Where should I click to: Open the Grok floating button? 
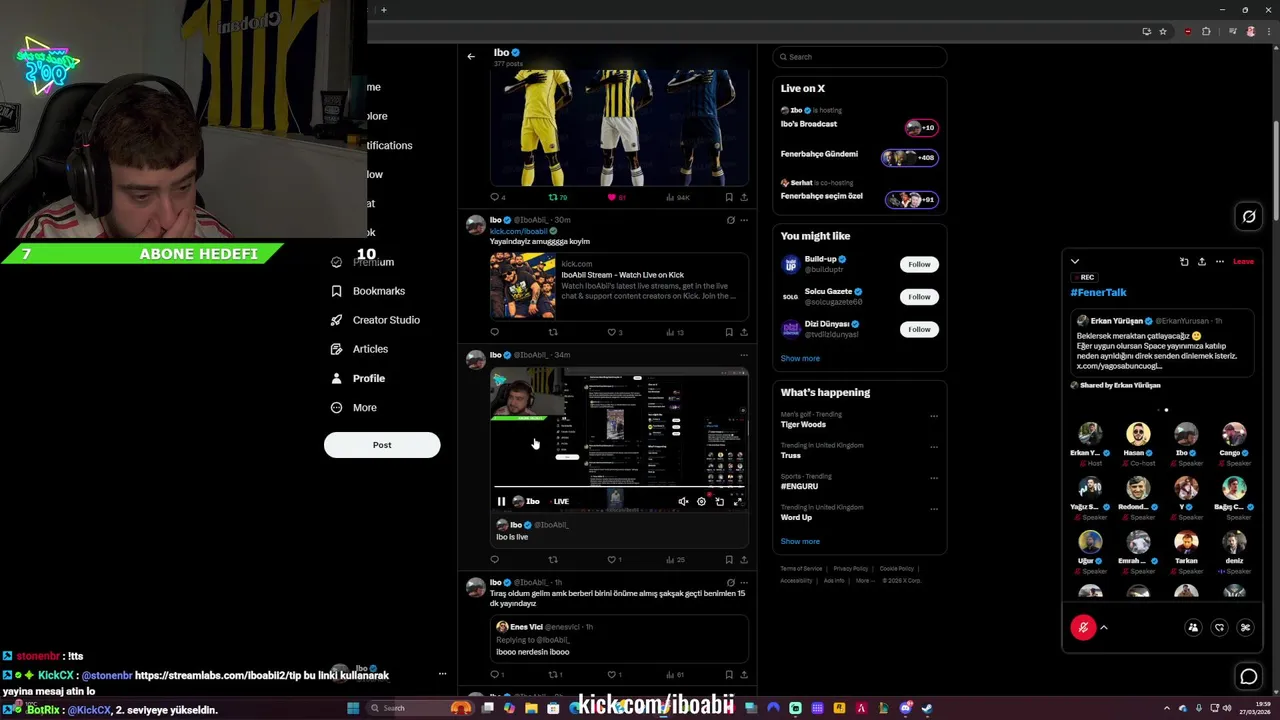(x=1249, y=216)
